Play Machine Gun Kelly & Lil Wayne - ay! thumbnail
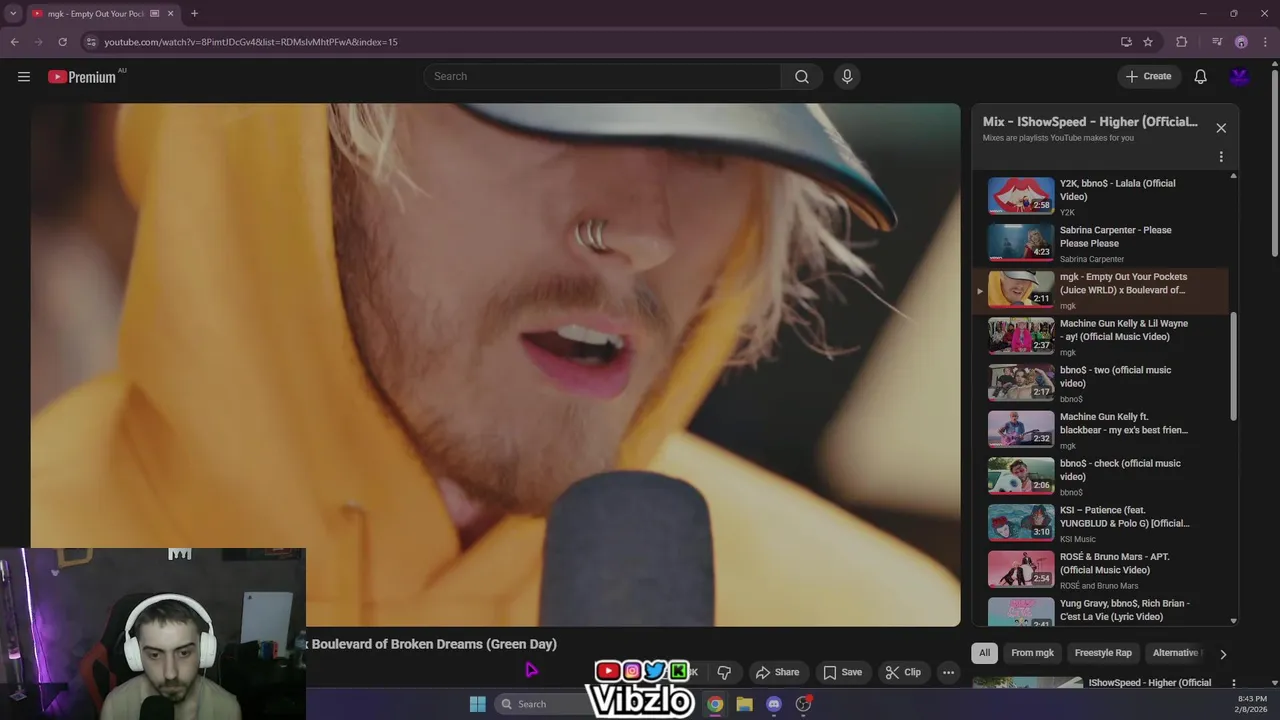Screen dimensions: 1280x720 pos(1021,336)
